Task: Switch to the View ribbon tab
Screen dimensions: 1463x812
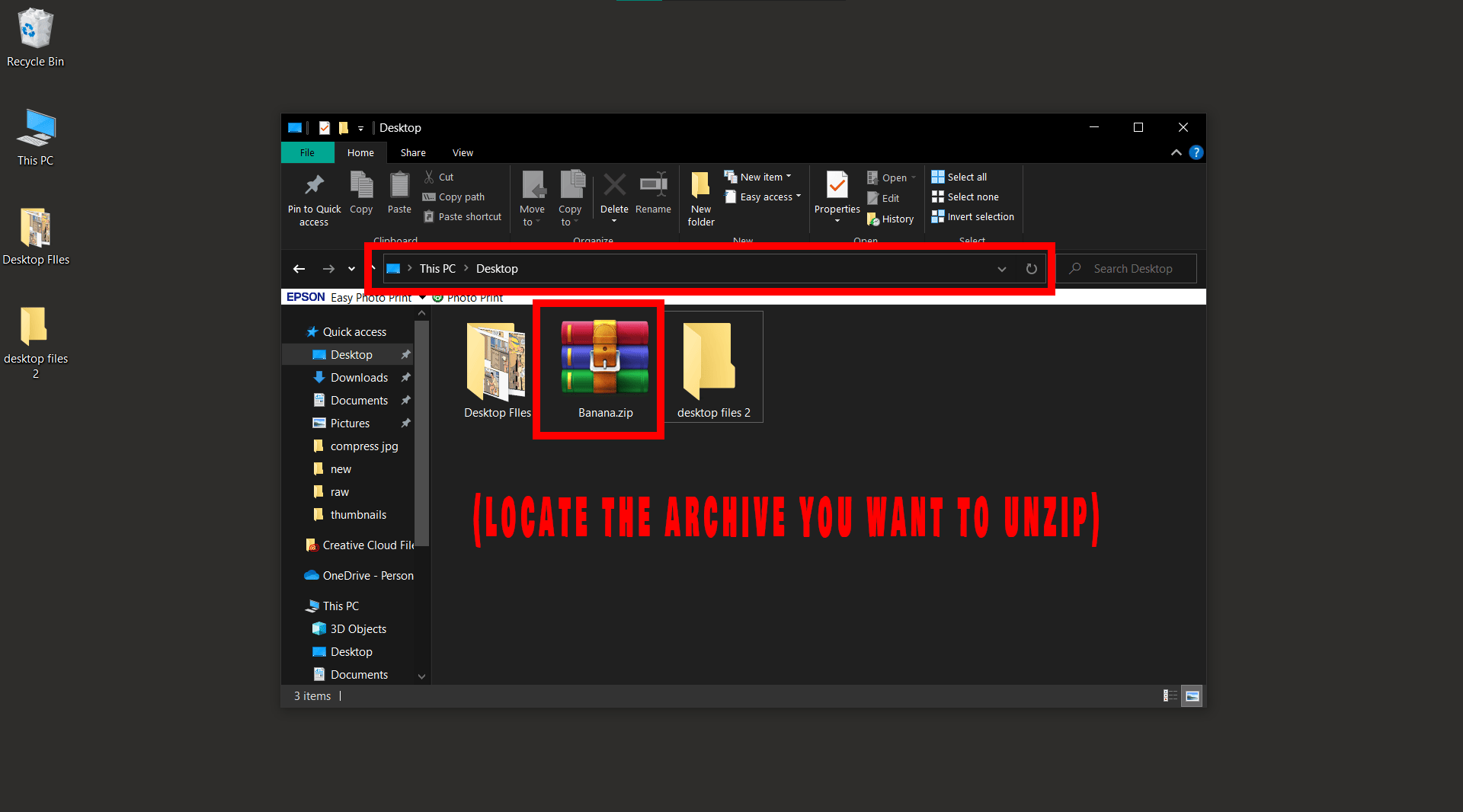Action: click(x=462, y=152)
